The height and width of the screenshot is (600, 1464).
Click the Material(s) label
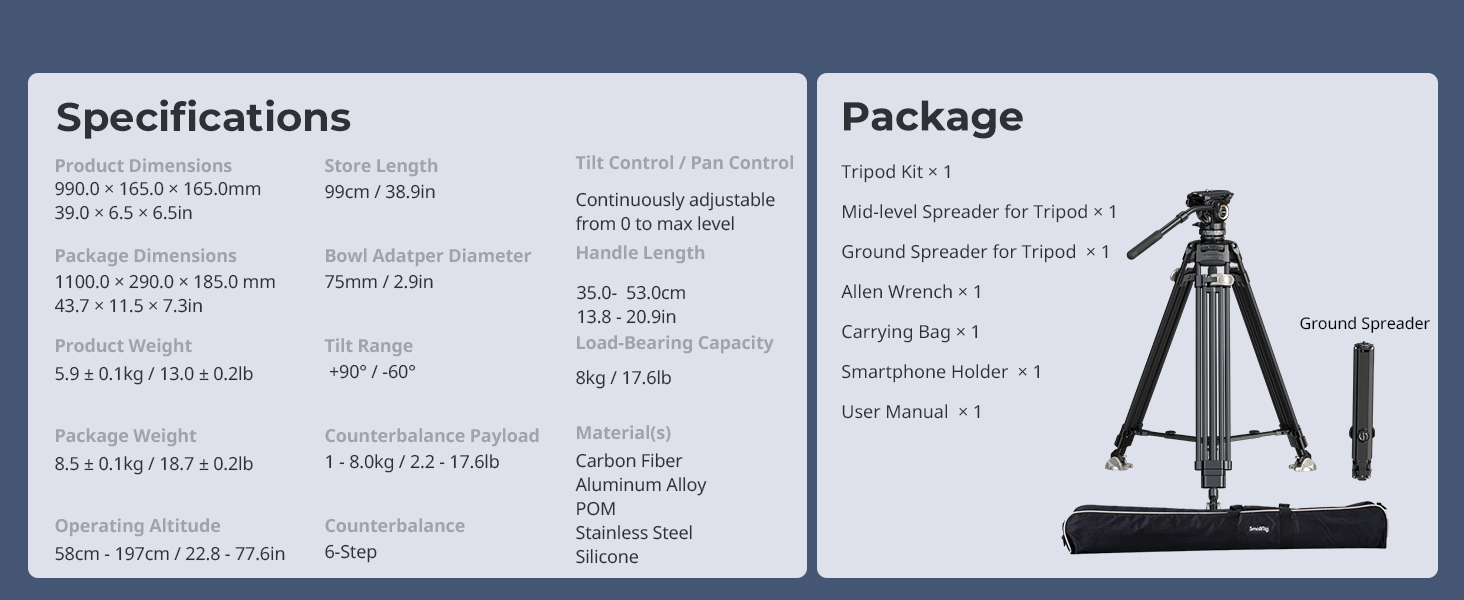(x=623, y=433)
